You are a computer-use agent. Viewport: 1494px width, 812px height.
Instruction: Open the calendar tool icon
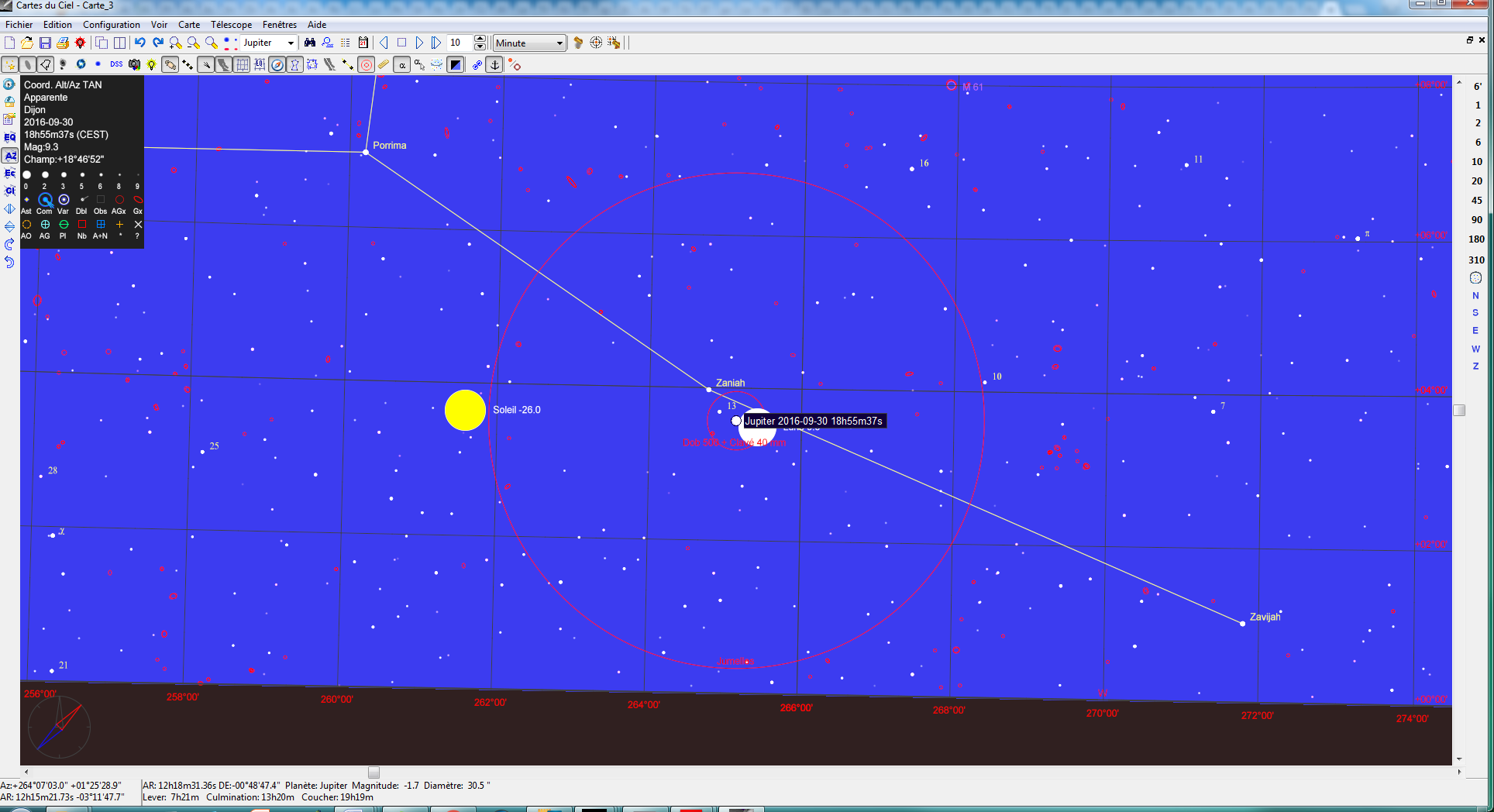tap(363, 43)
